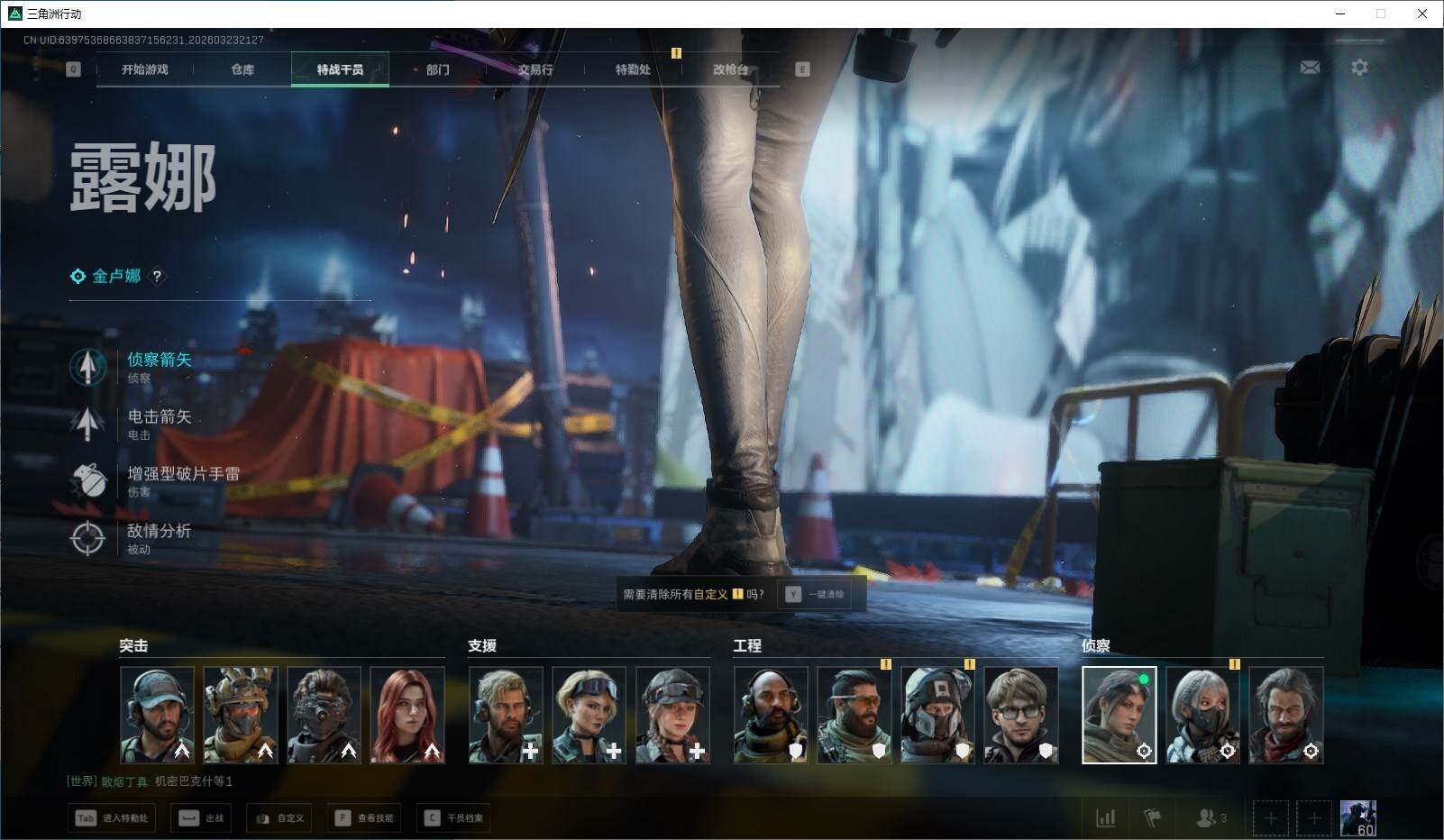
Task: Select the 电击箭矢 skill arrow icon
Action: point(87,424)
